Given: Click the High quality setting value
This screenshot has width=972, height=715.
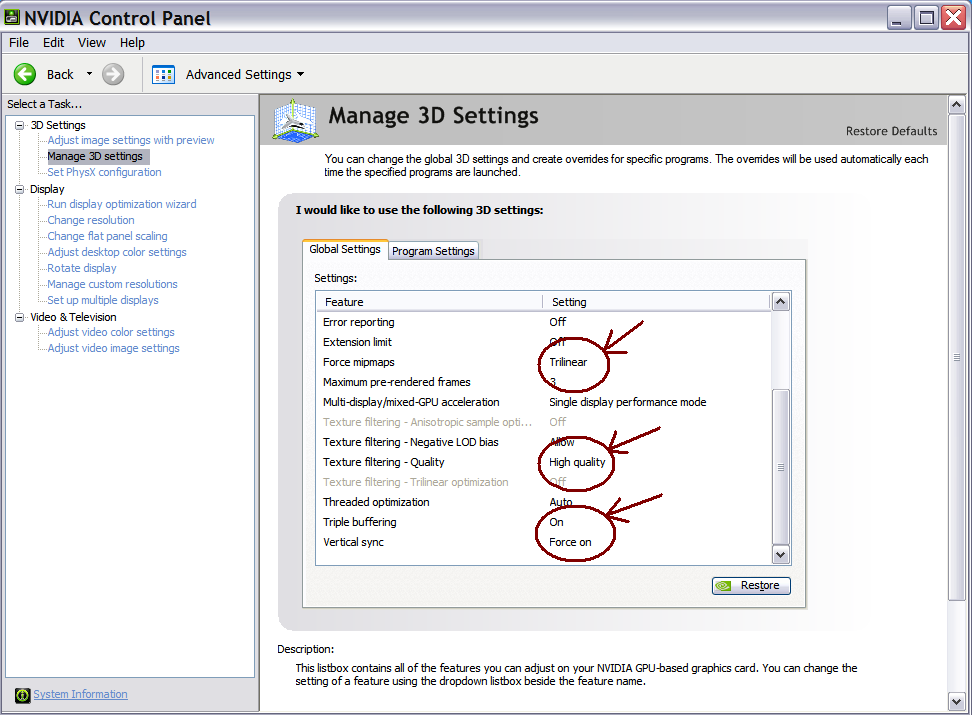Looking at the screenshot, I should 577,462.
